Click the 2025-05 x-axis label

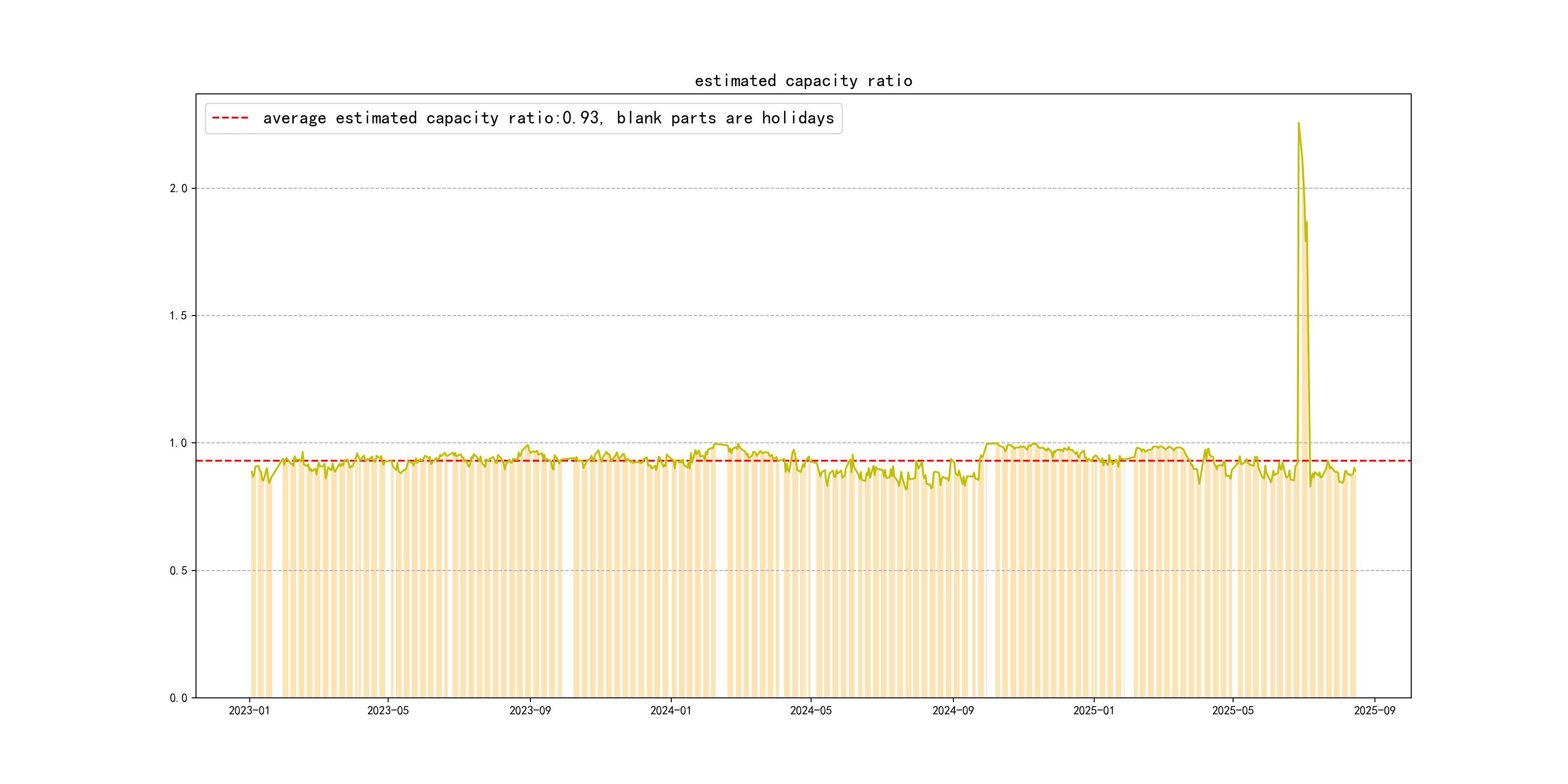(1233, 711)
